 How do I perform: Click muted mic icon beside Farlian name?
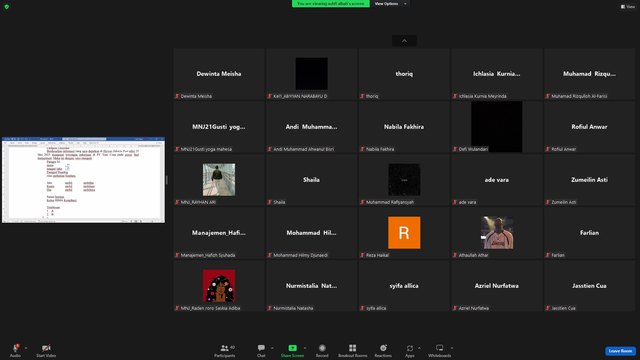pos(548,255)
